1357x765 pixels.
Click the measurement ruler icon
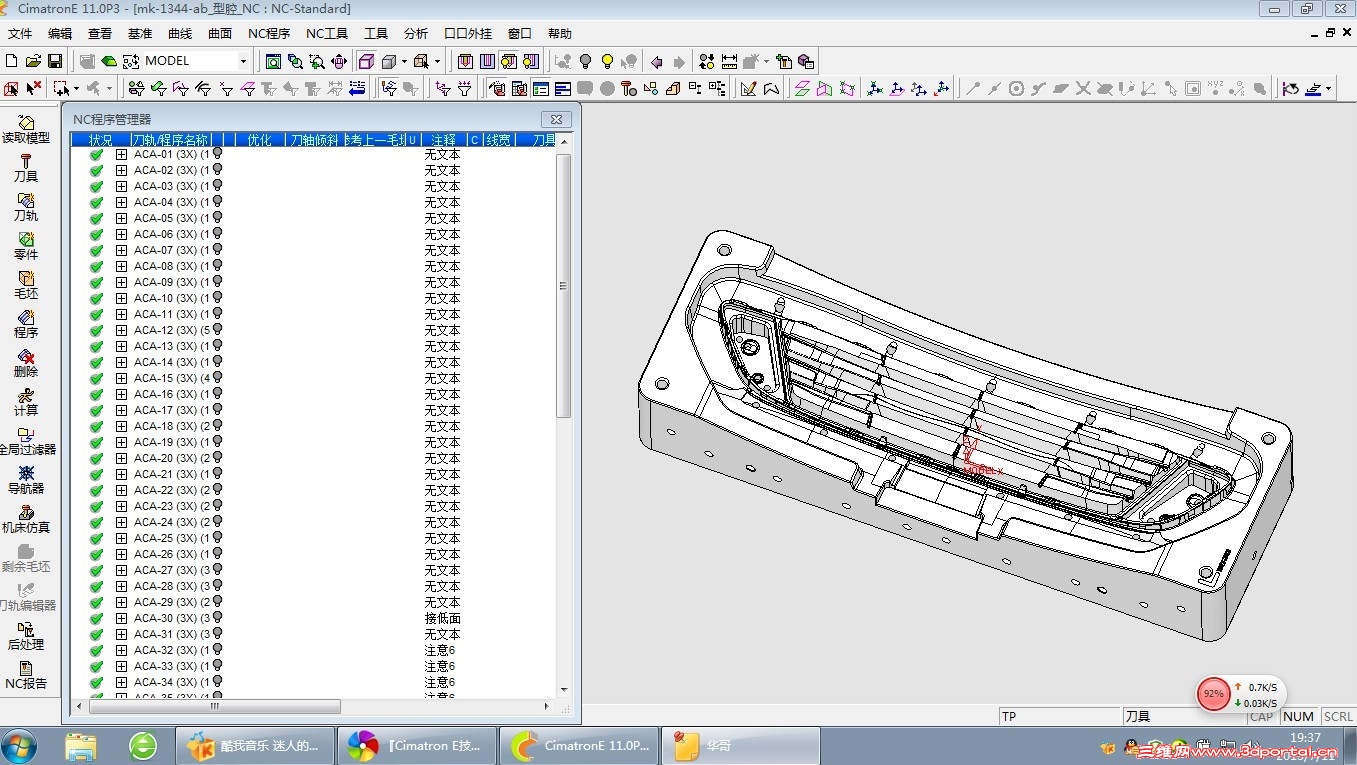click(x=729, y=61)
